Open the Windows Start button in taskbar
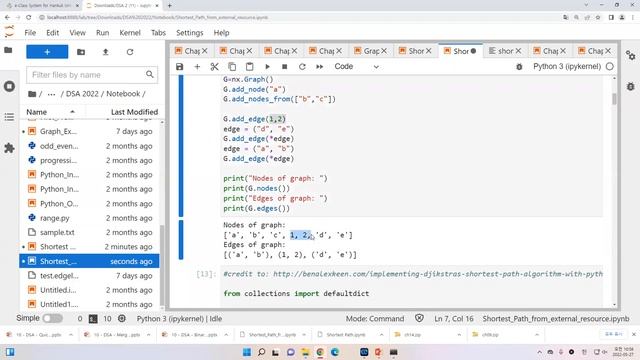This screenshot has width=640, height=360. [x=247, y=352]
